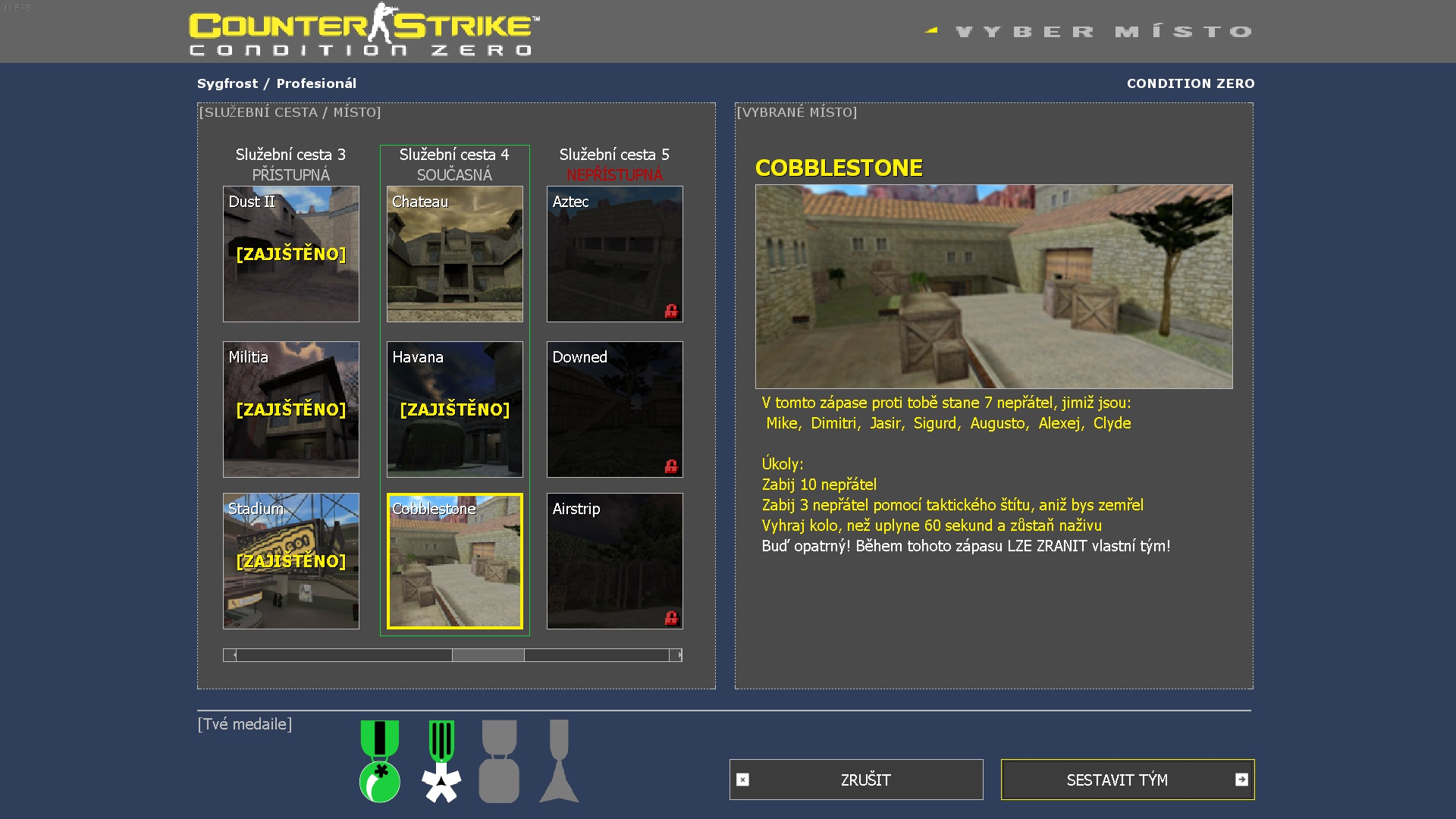Click the red lock on Downed

(671, 466)
